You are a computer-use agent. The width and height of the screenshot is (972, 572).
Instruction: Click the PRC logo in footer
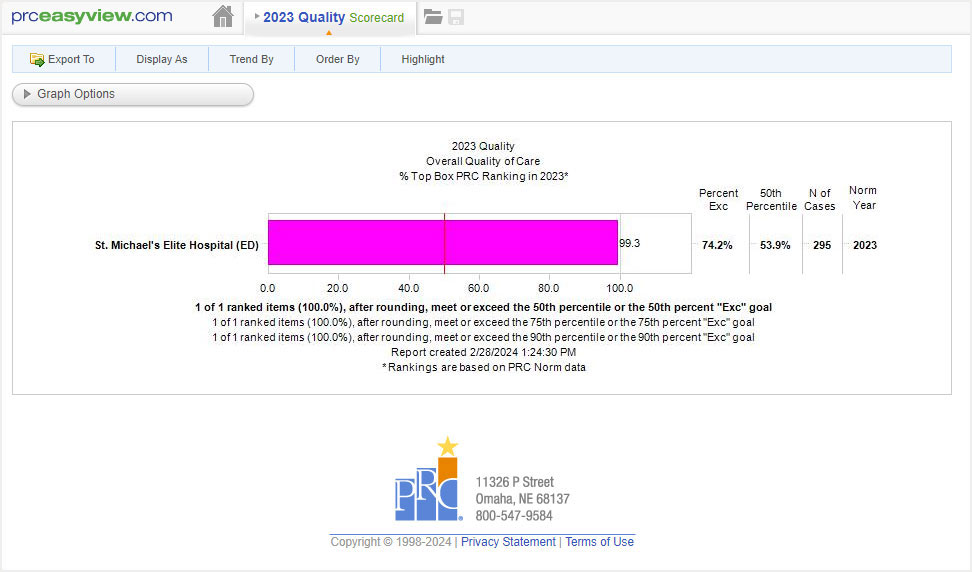tap(428, 480)
